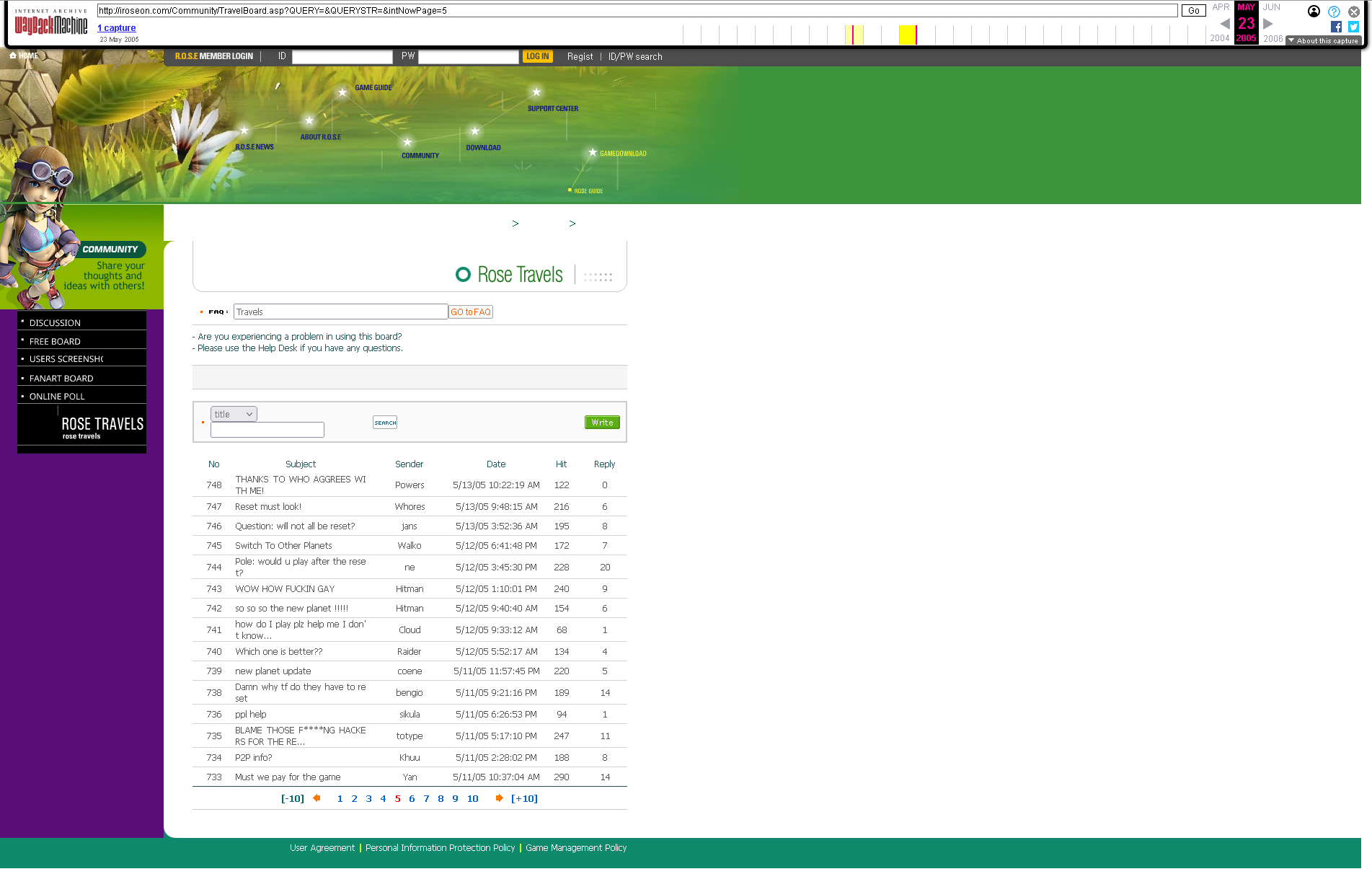Viewport: 1372px width, 874px height.
Task: Open the 1 capture link
Action: pos(117,28)
